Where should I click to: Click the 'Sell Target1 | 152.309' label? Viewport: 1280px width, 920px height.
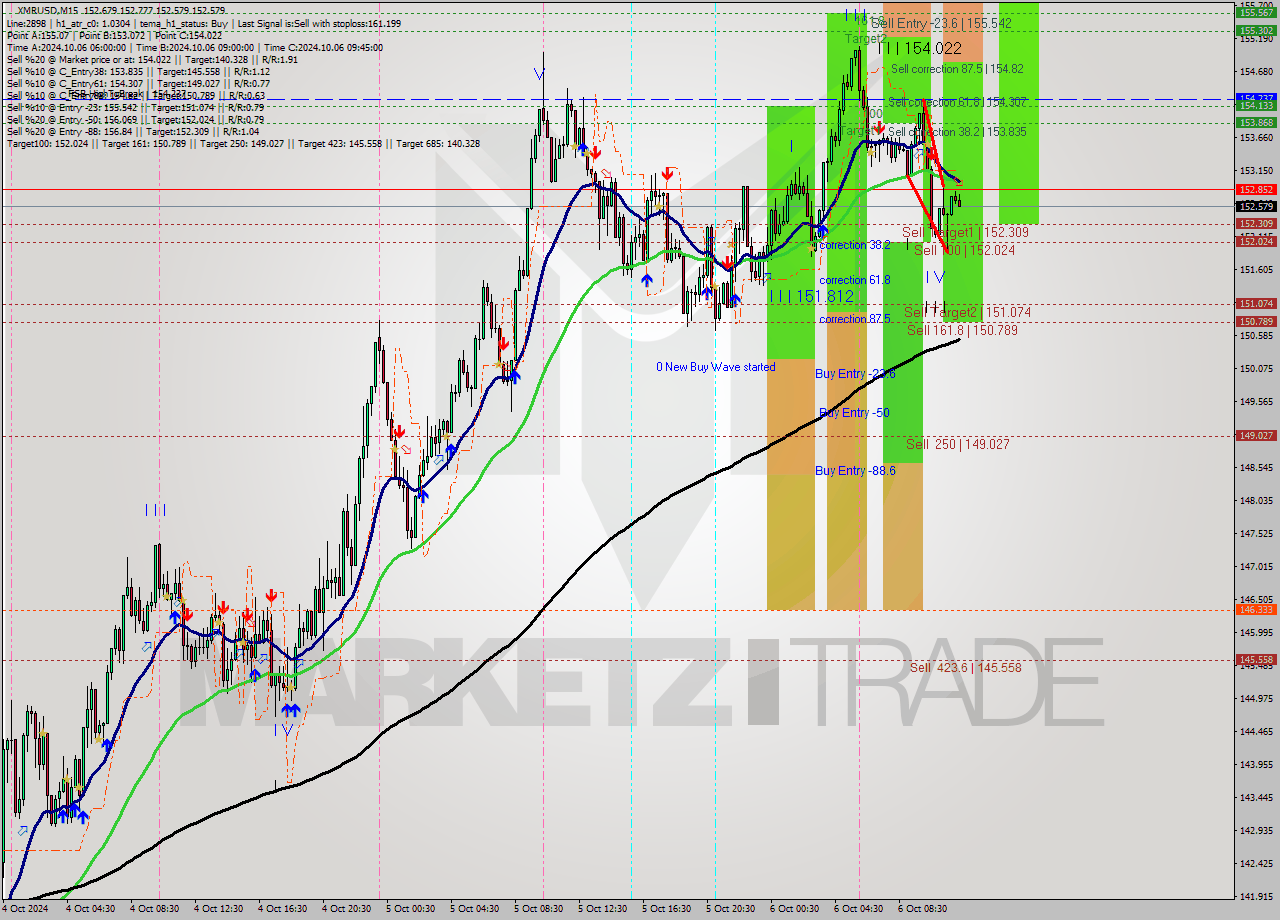(x=965, y=232)
